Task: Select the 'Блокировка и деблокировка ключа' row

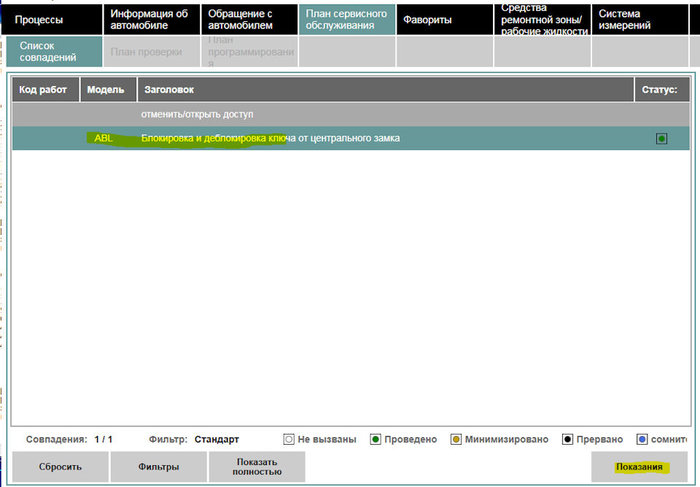Action: pyautogui.click(x=270, y=138)
